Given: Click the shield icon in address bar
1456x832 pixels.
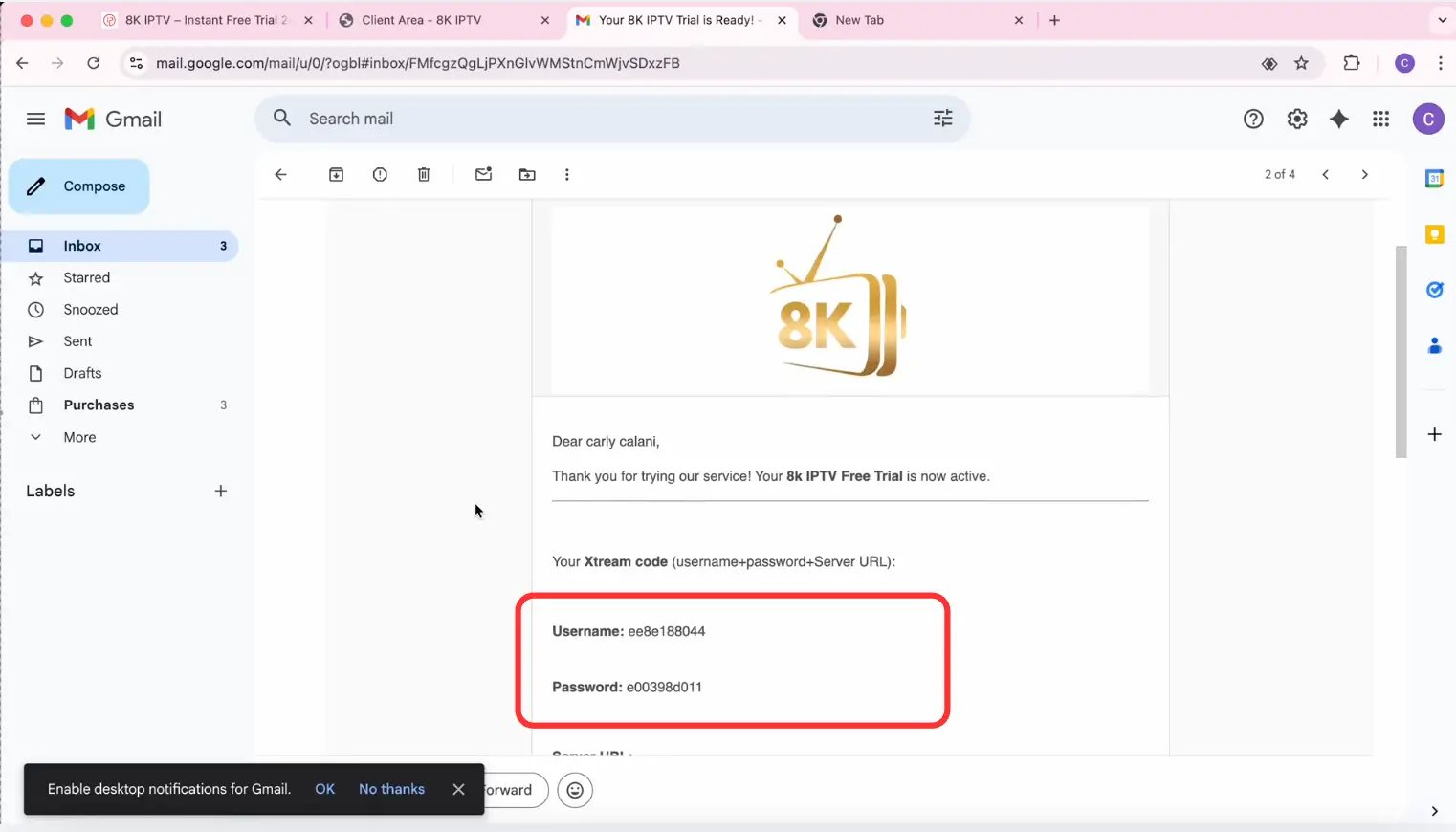Looking at the screenshot, I should (x=1268, y=63).
